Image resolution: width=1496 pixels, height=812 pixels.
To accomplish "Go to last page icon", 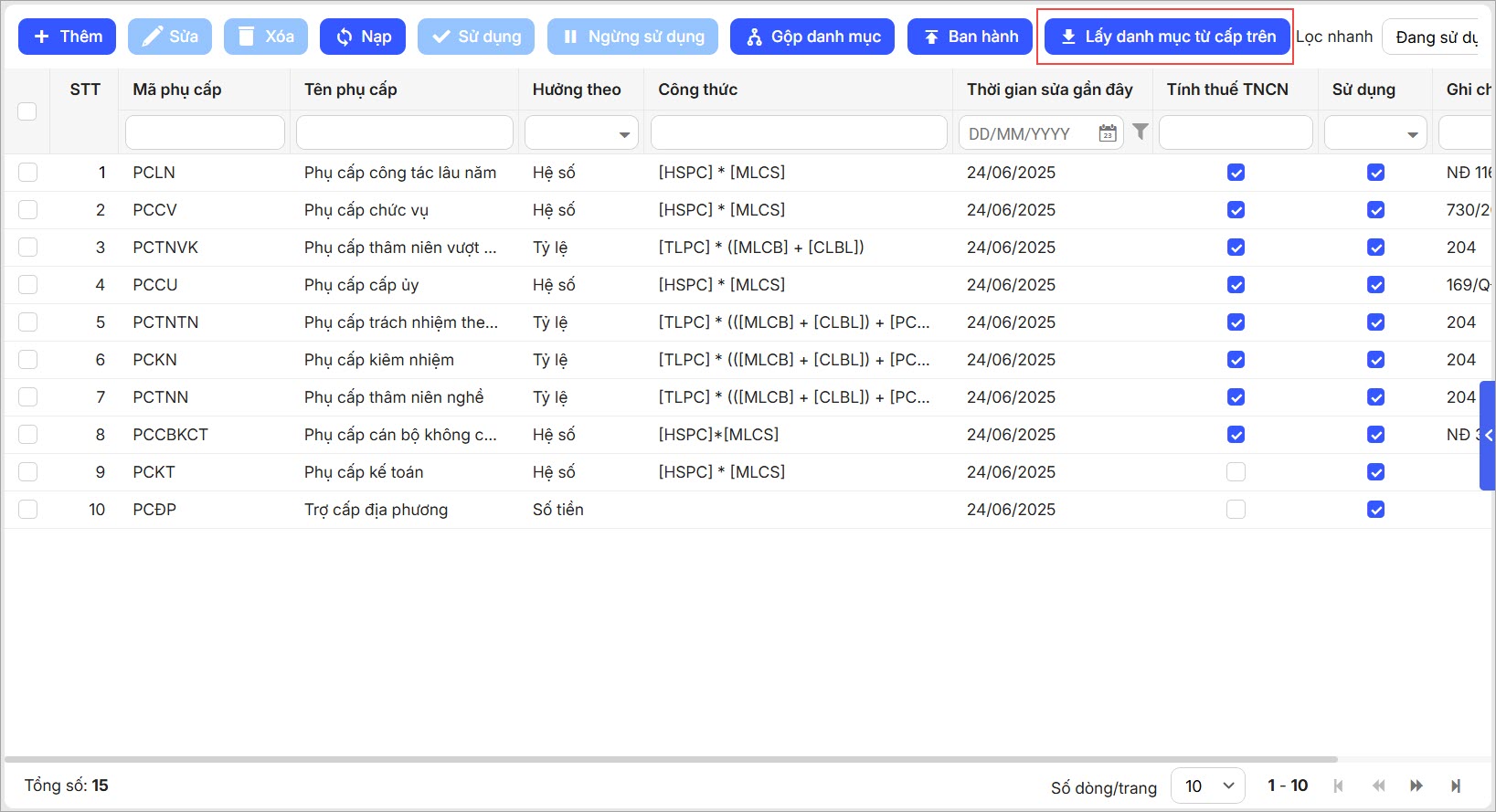I will 1456,786.
